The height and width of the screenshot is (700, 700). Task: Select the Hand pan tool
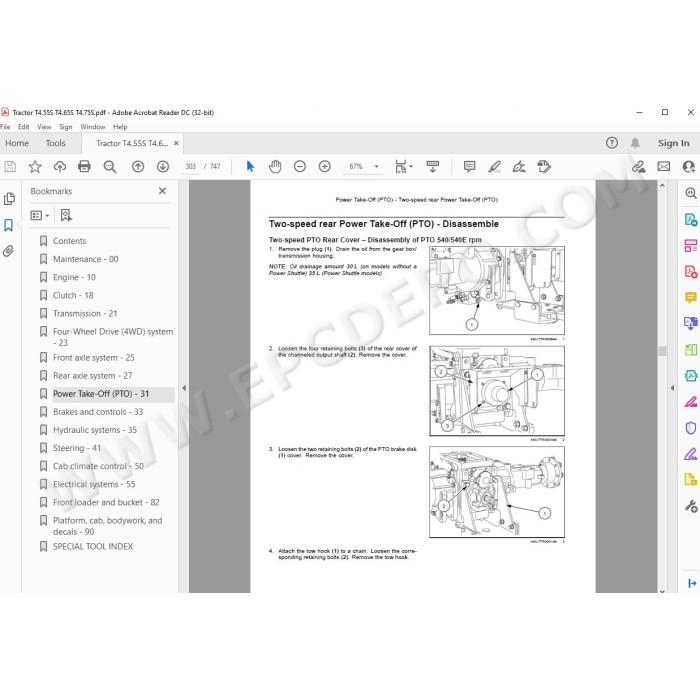coord(275,167)
